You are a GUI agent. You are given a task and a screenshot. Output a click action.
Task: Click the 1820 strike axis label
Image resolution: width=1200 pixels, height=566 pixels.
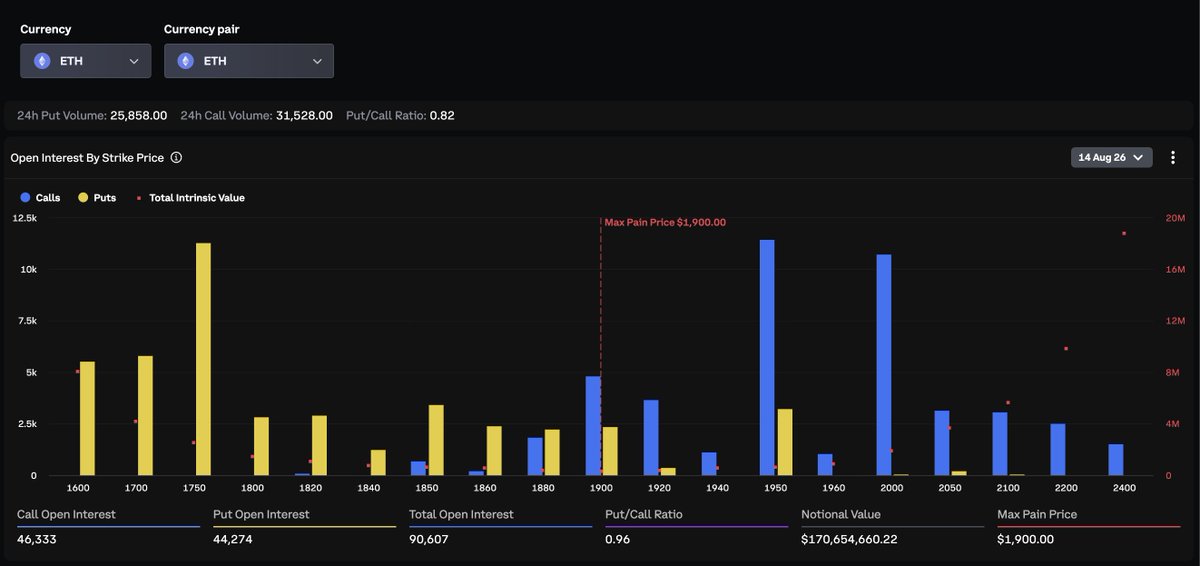(311, 488)
